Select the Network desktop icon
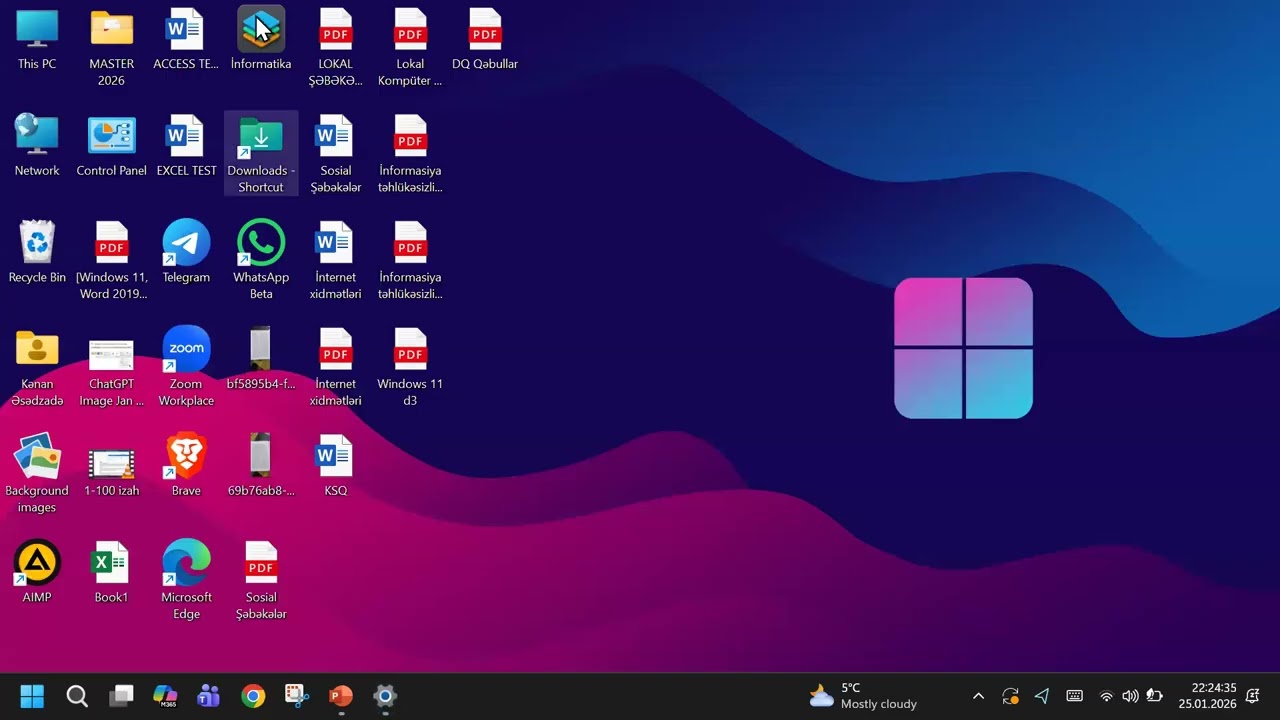This screenshot has height=720, width=1280. pos(37,147)
